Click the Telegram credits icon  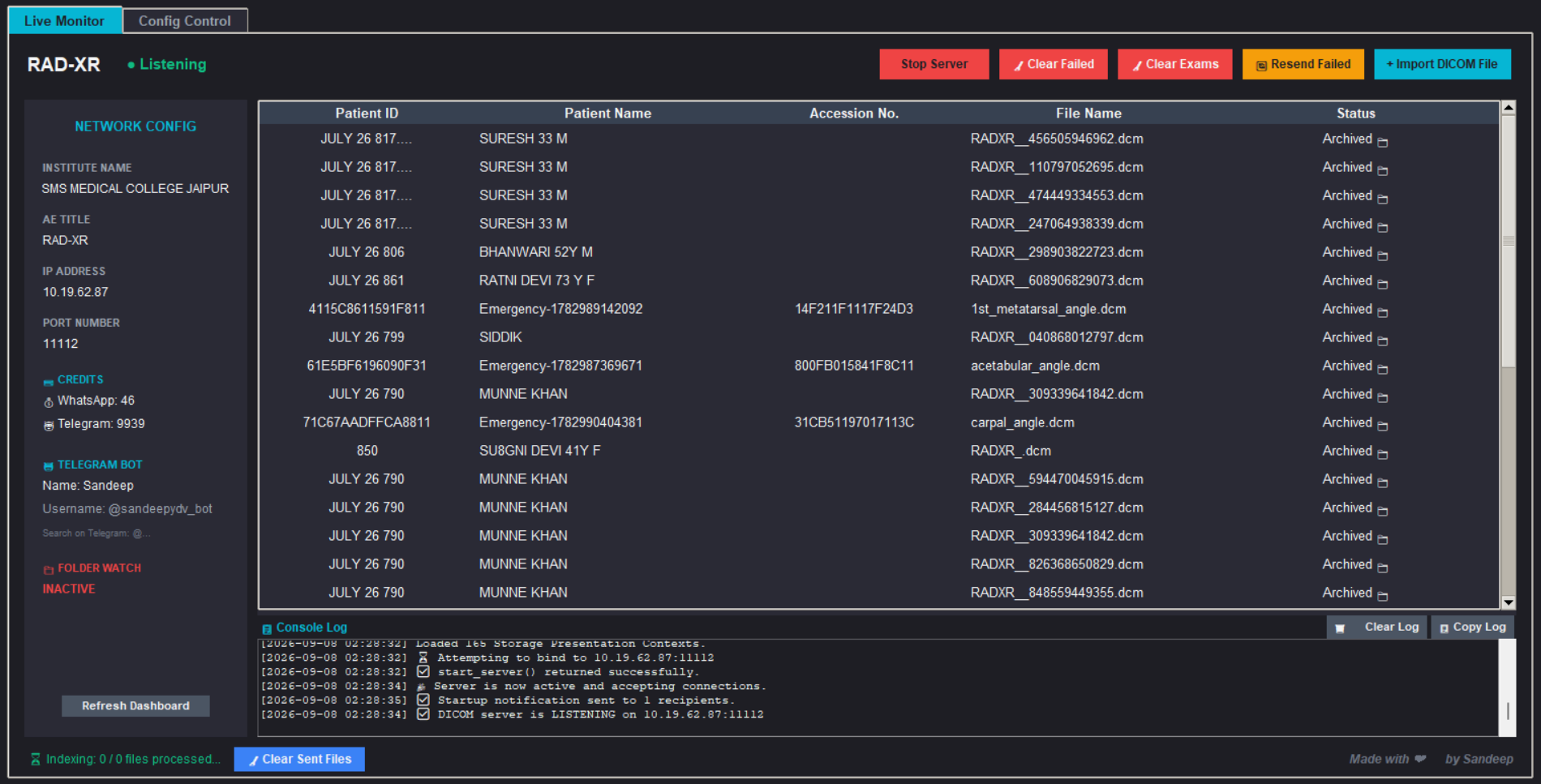49,426
